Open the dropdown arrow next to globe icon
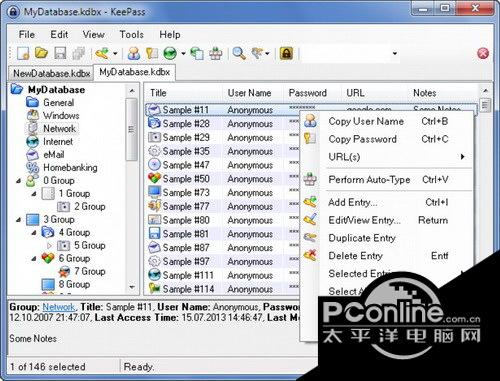This screenshot has height=381, width=500. tap(183, 53)
